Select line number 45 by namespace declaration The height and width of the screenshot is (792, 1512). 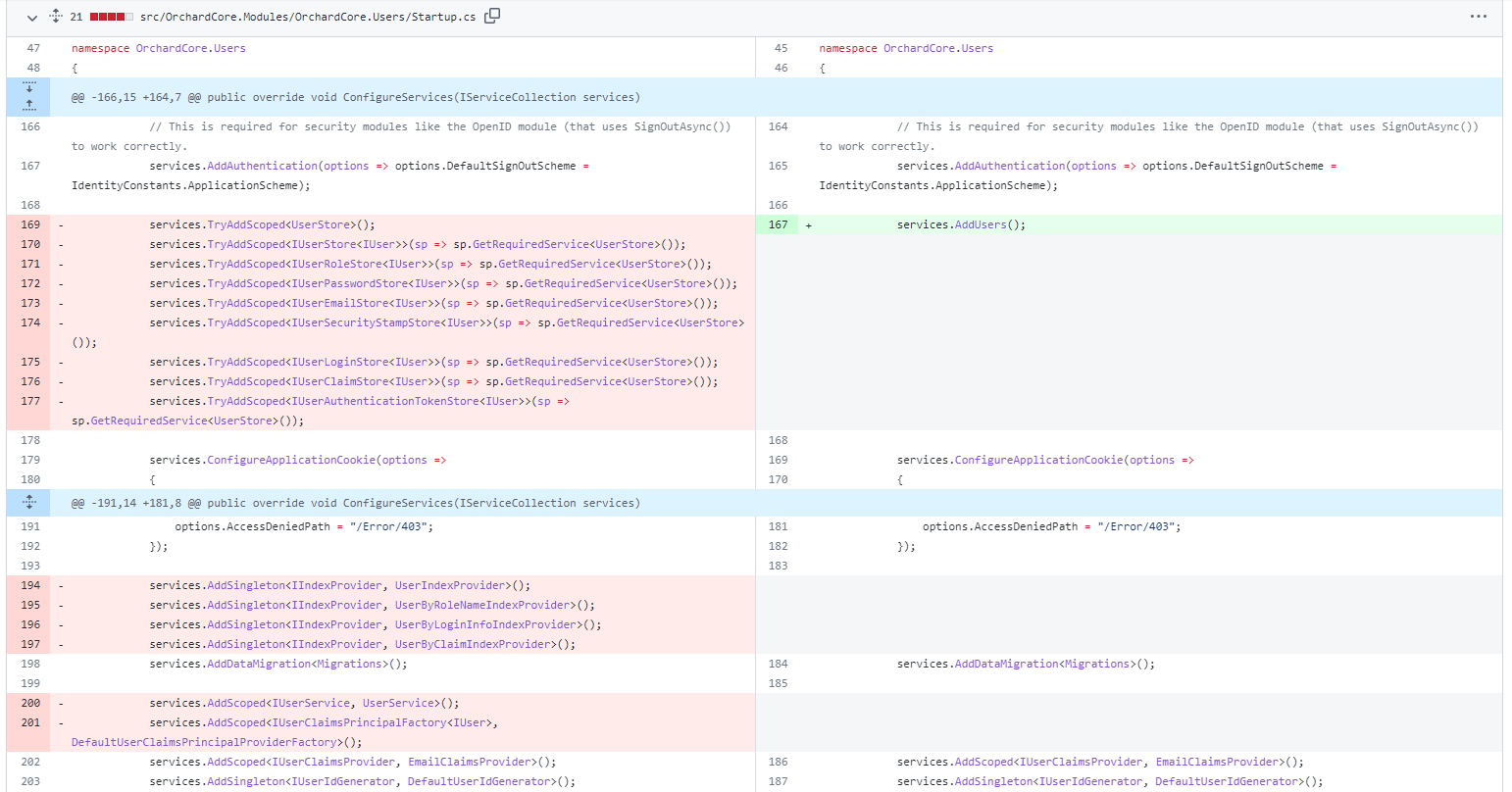coord(778,48)
